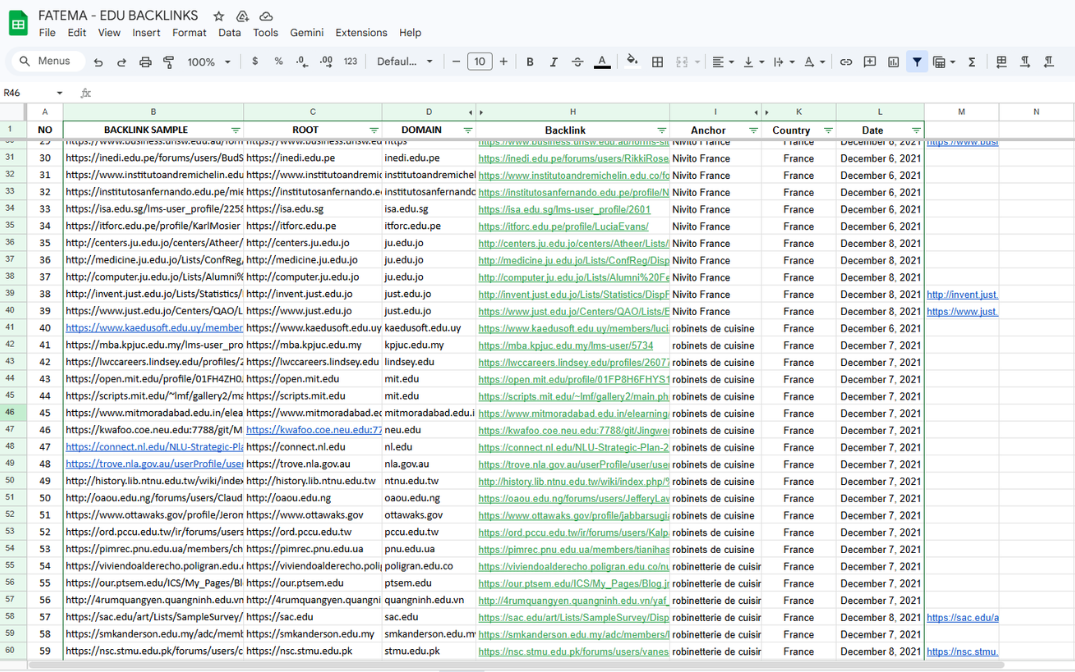The height and width of the screenshot is (672, 1075).
Task: Open the Borders tool
Action: (x=657, y=62)
